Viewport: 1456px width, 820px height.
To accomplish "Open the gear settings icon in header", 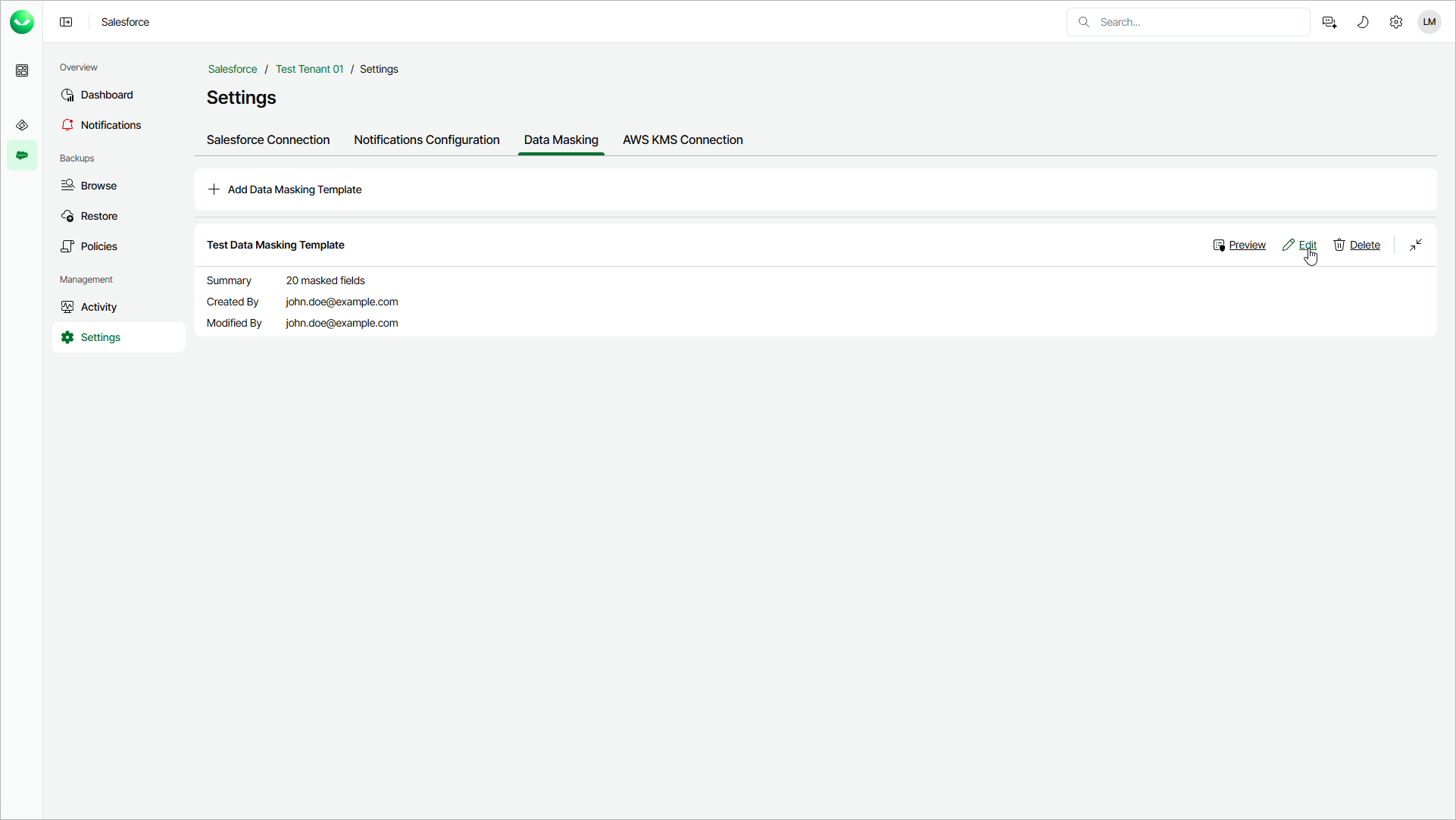I will pyautogui.click(x=1395, y=22).
